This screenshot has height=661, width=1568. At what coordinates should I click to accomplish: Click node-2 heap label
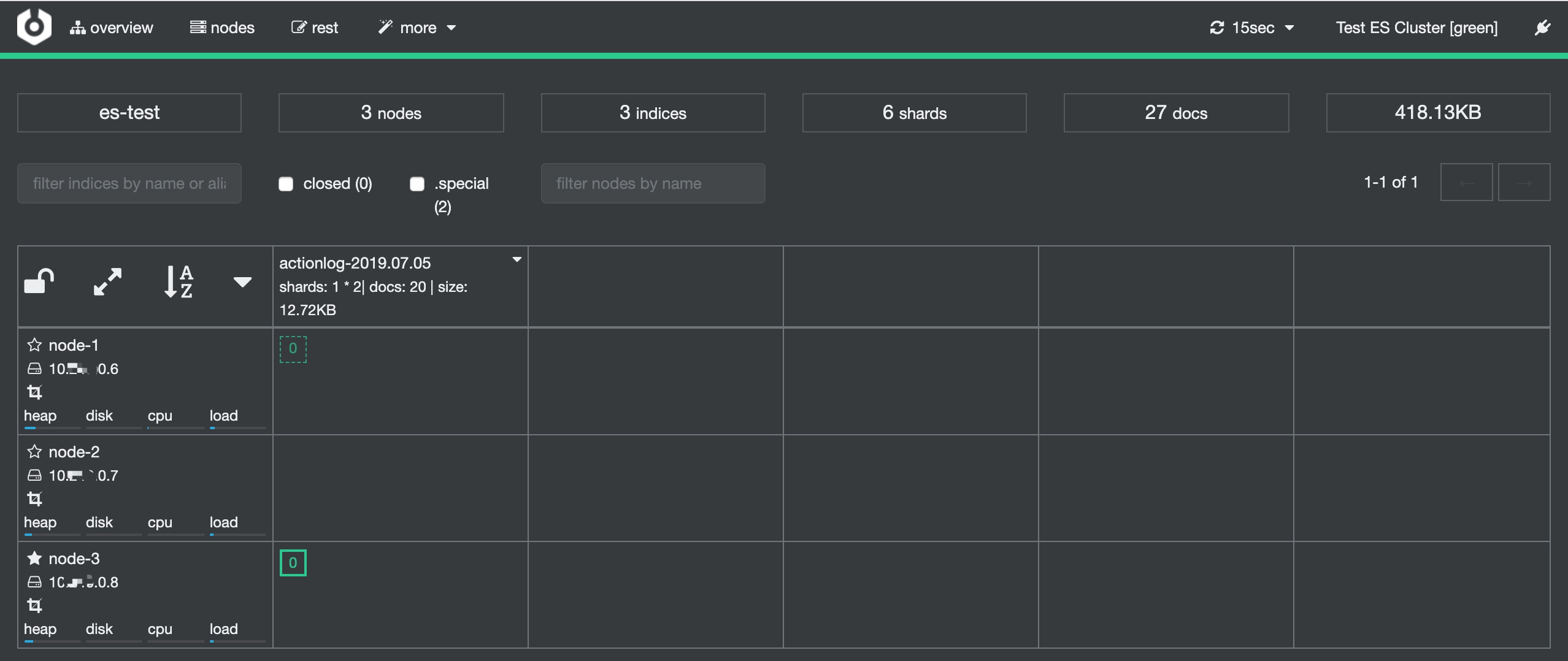[x=40, y=522]
